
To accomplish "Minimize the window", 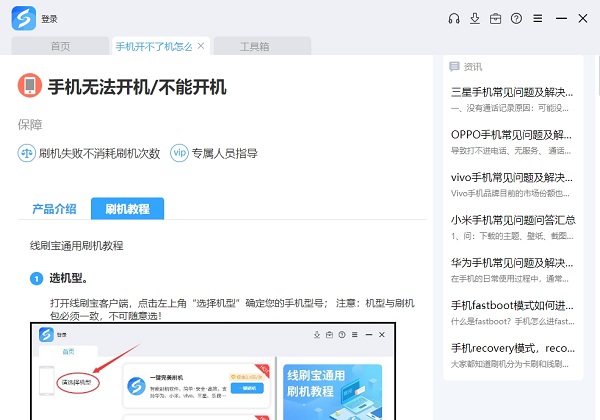I will click(x=561, y=18).
